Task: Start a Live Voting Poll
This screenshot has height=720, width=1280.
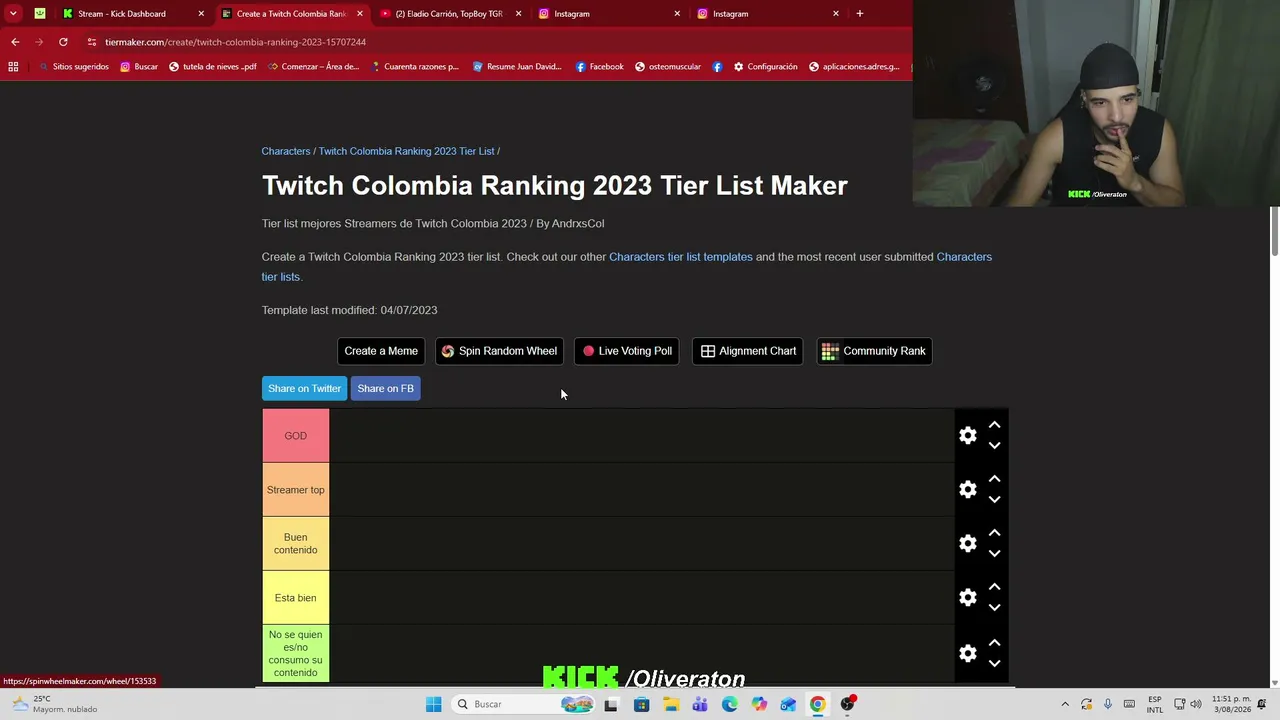Action: point(627,351)
